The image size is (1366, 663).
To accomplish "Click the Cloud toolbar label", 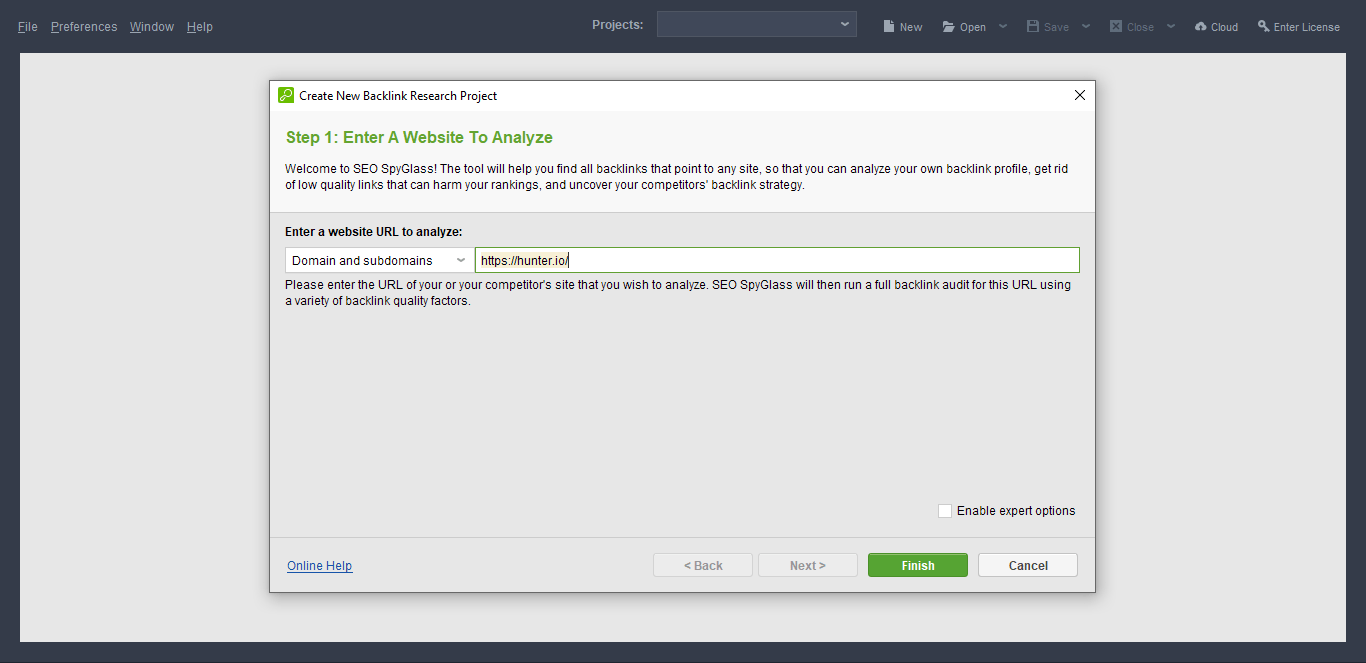I will (1225, 28).
